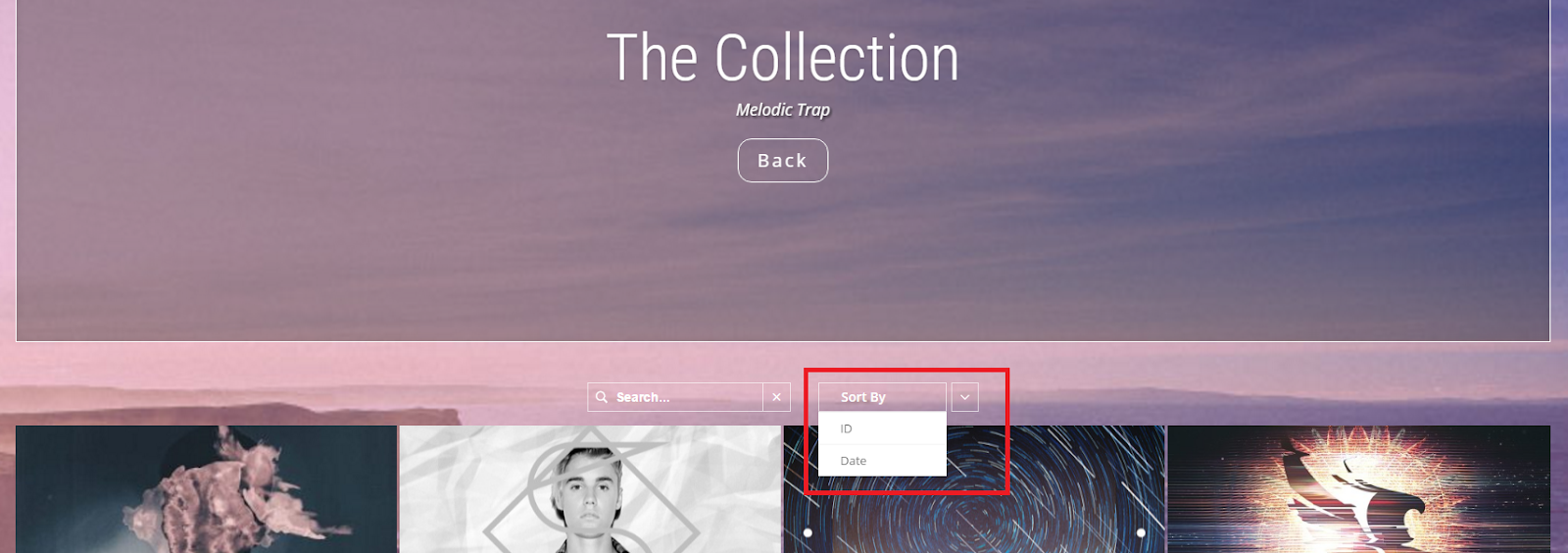Image resolution: width=1568 pixels, height=553 pixels.
Task: Open the black-and-white portrait album cover
Action: [x=590, y=489]
